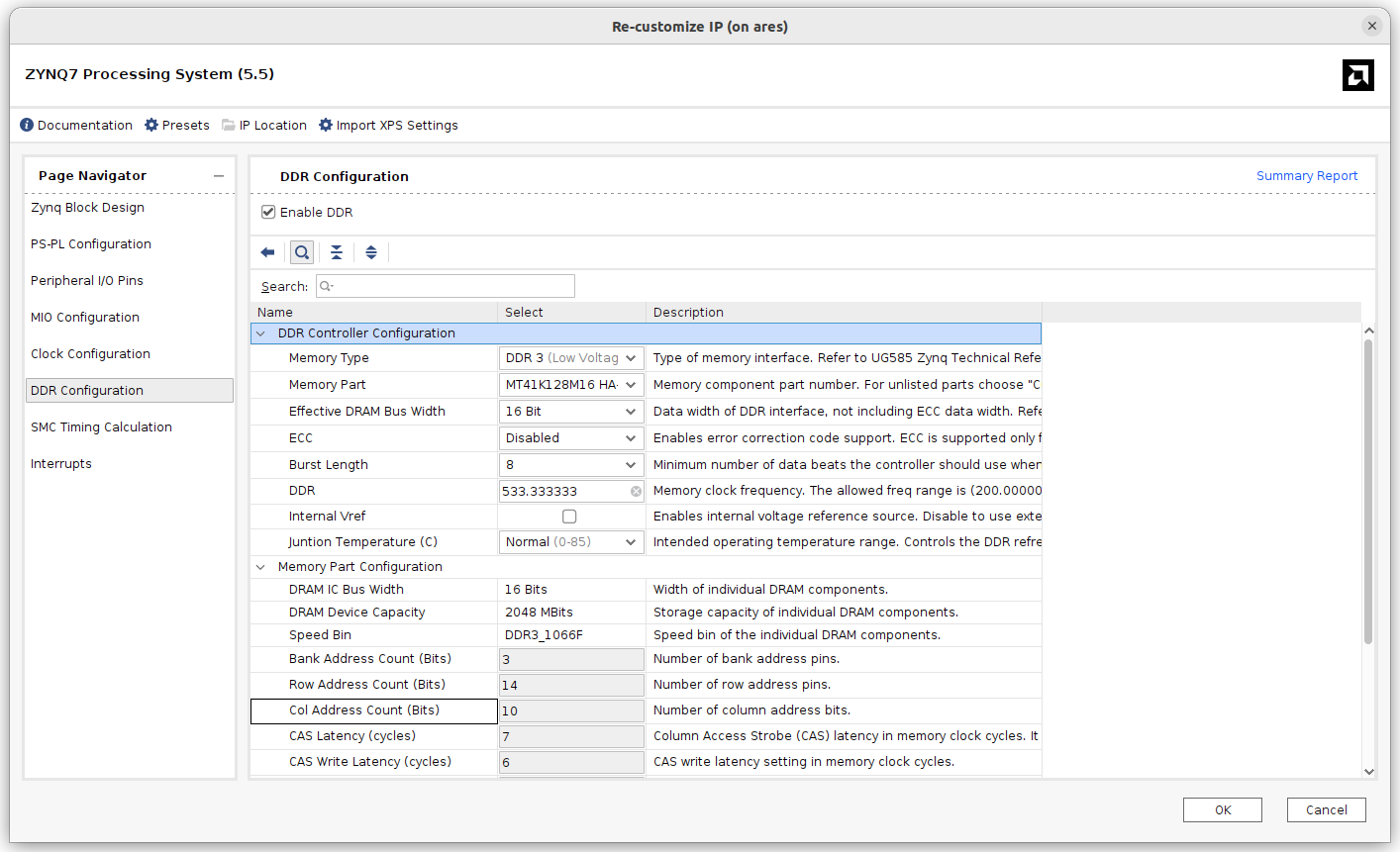
Task: Open the Burst Length dropdown
Action: point(571,465)
